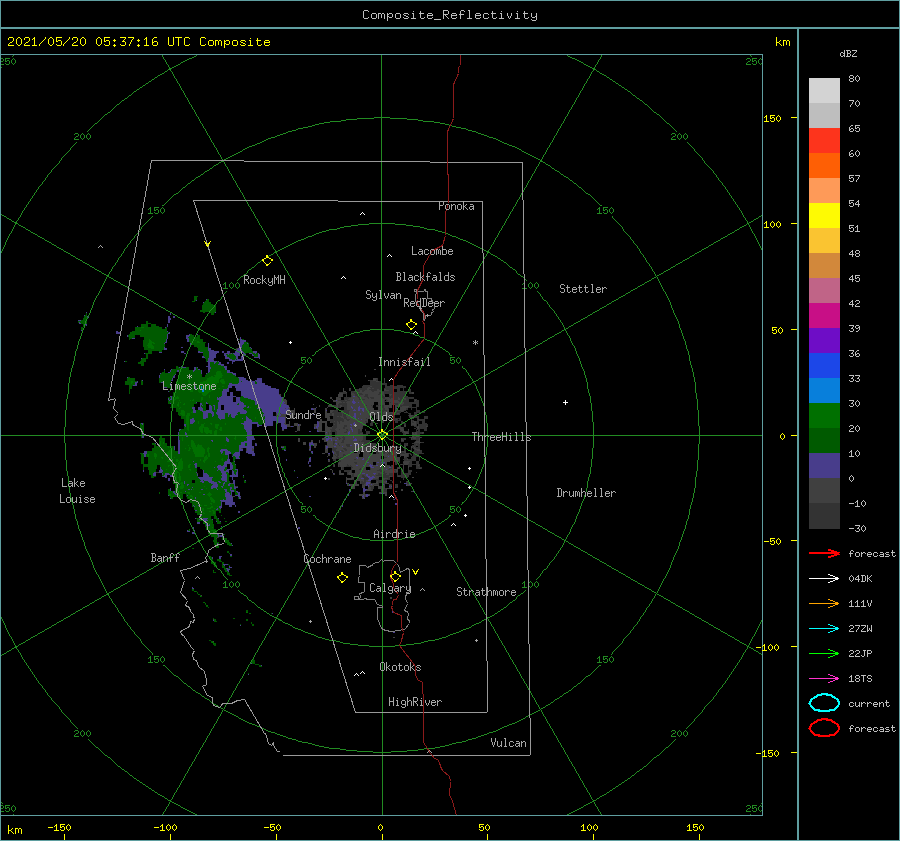Click the red 65 dBZ color swatch

(824, 141)
